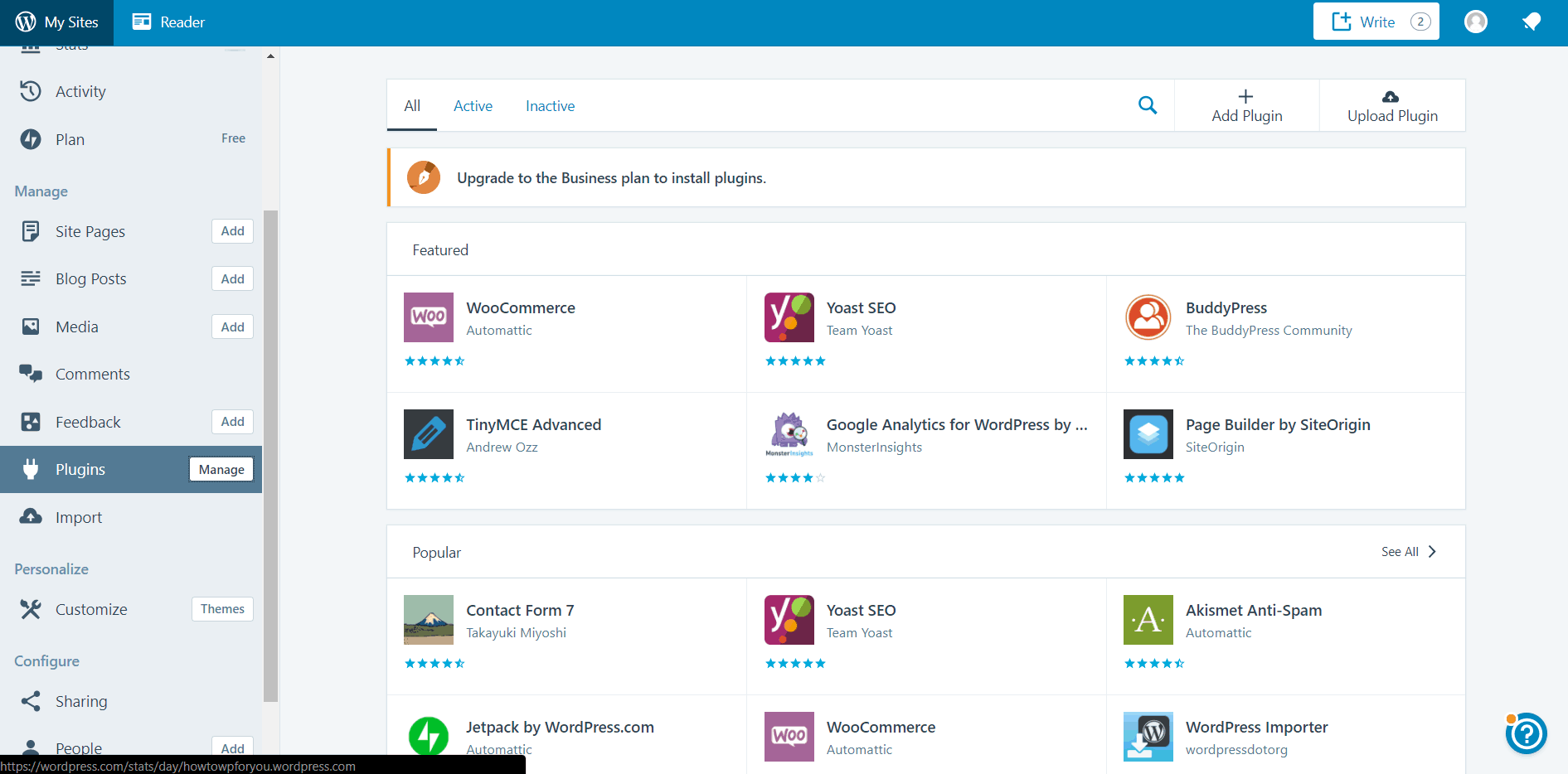Image resolution: width=1568 pixels, height=774 pixels.
Task: Click Add button next to Feedback
Action: click(232, 422)
